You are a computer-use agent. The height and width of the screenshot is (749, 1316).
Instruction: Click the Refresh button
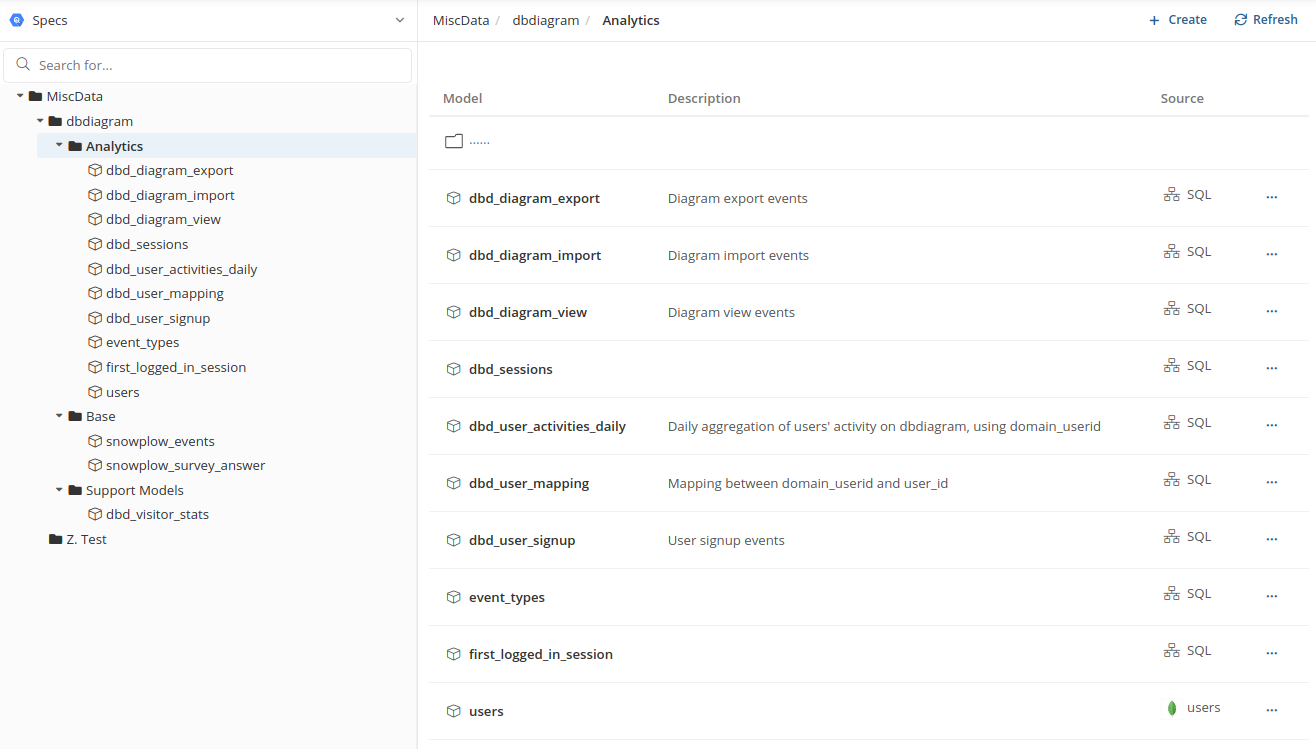pyautogui.click(x=1265, y=20)
